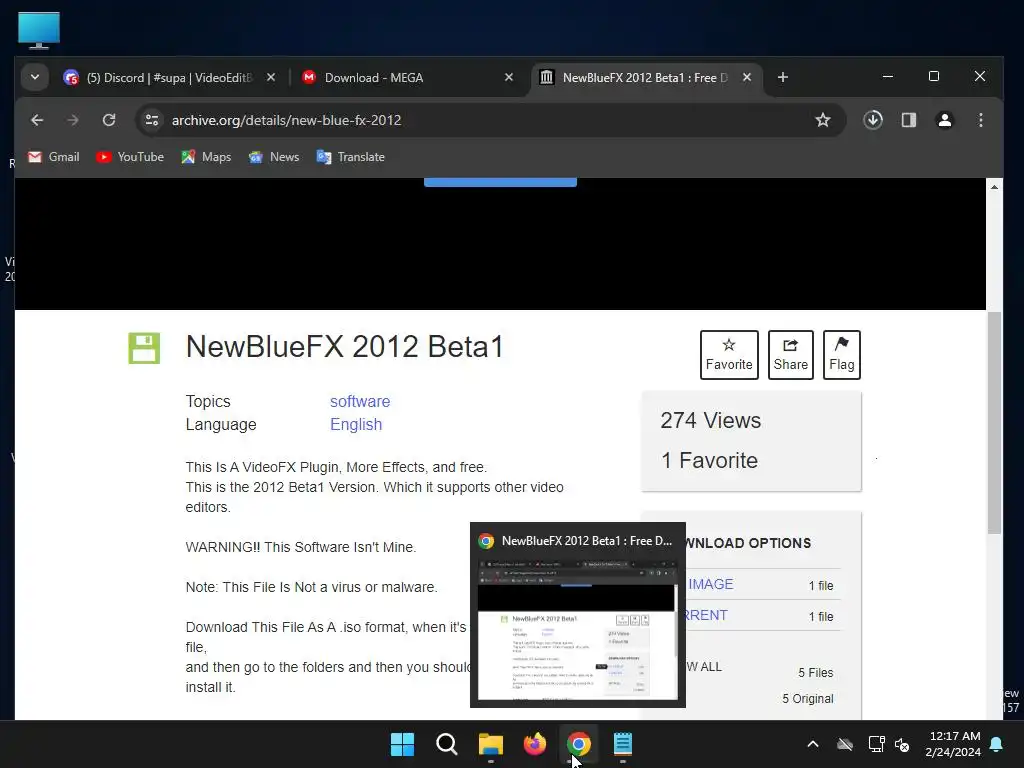The image size is (1024, 768).
Task: Click the vertical scrollbar thumb
Action: coord(994,423)
